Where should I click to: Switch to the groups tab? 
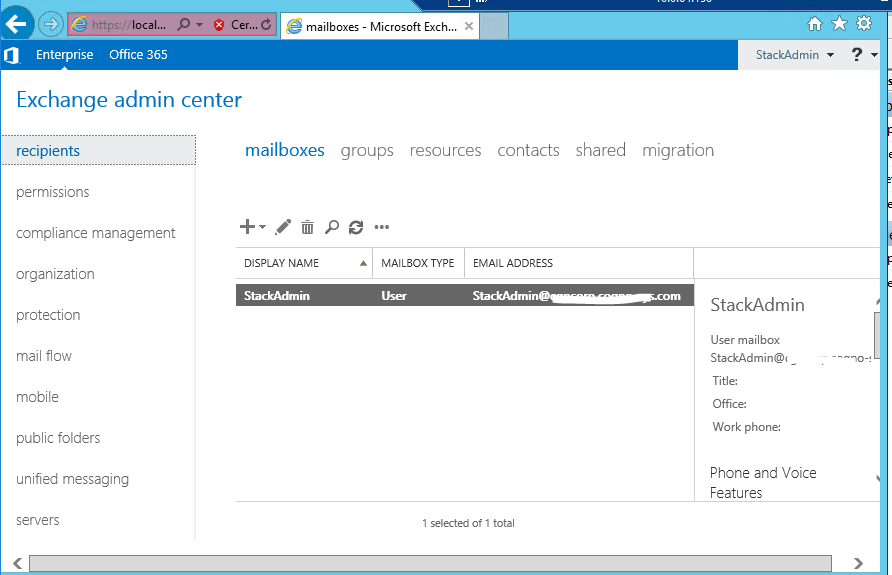(x=367, y=150)
